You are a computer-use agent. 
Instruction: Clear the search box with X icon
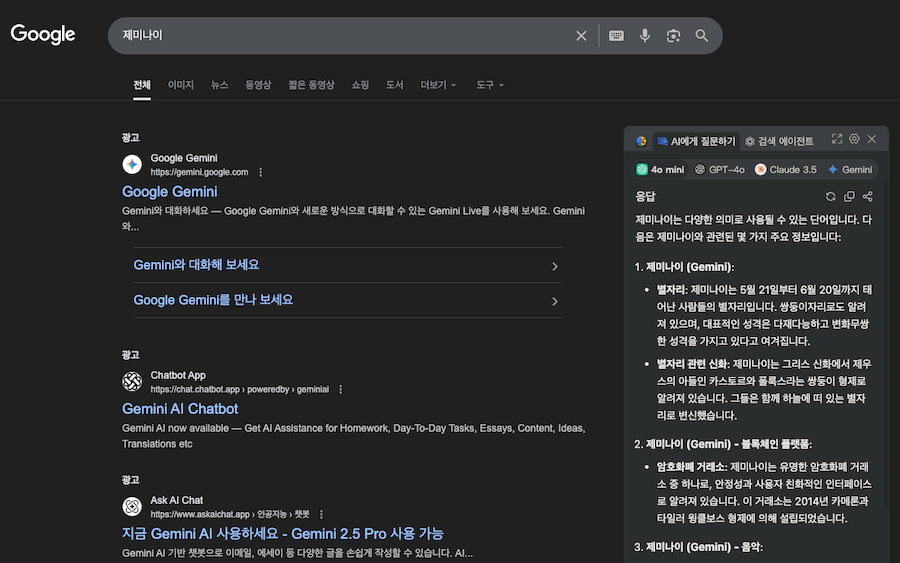(581, 36)
